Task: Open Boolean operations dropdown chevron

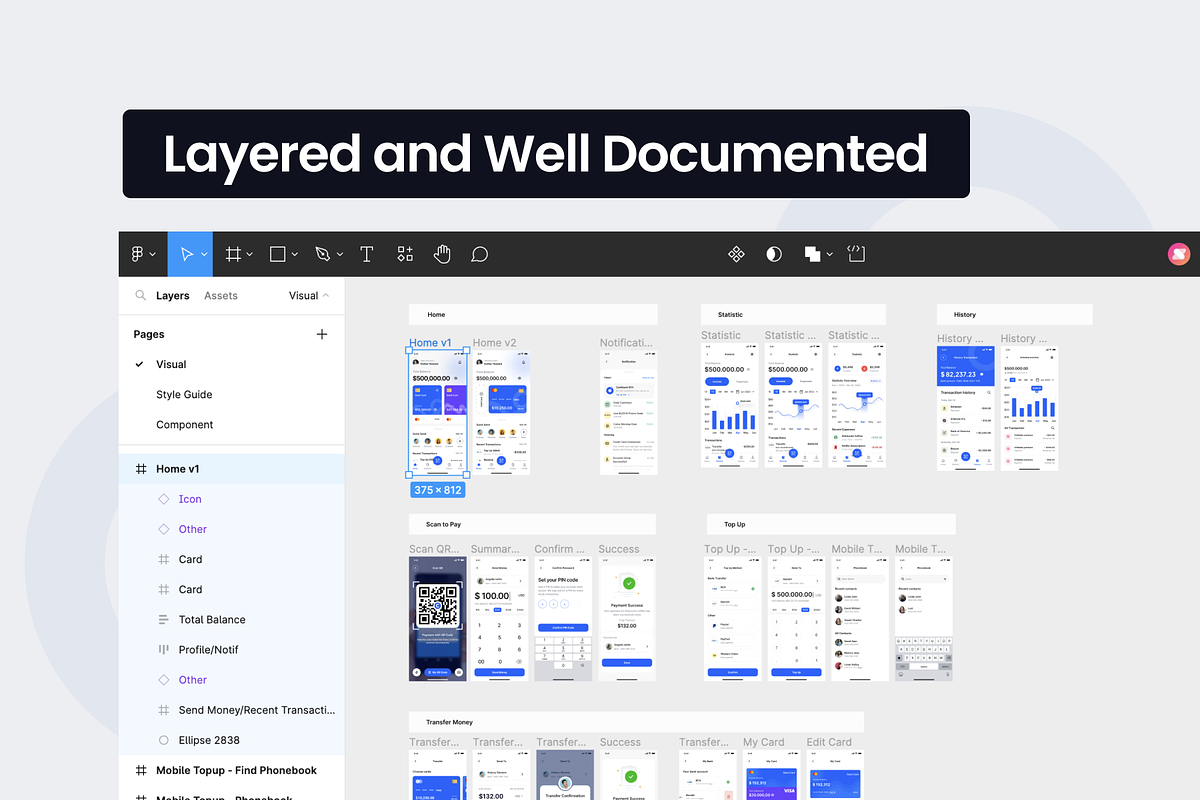Action: click(x=829, y=255)
